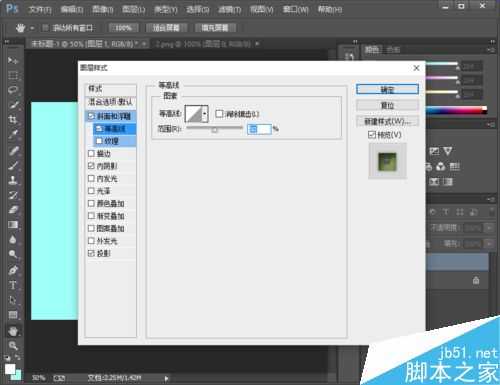
Task: Click the 新建样式(W)... button
Action: pyautogui.click(x=387, y=121)
